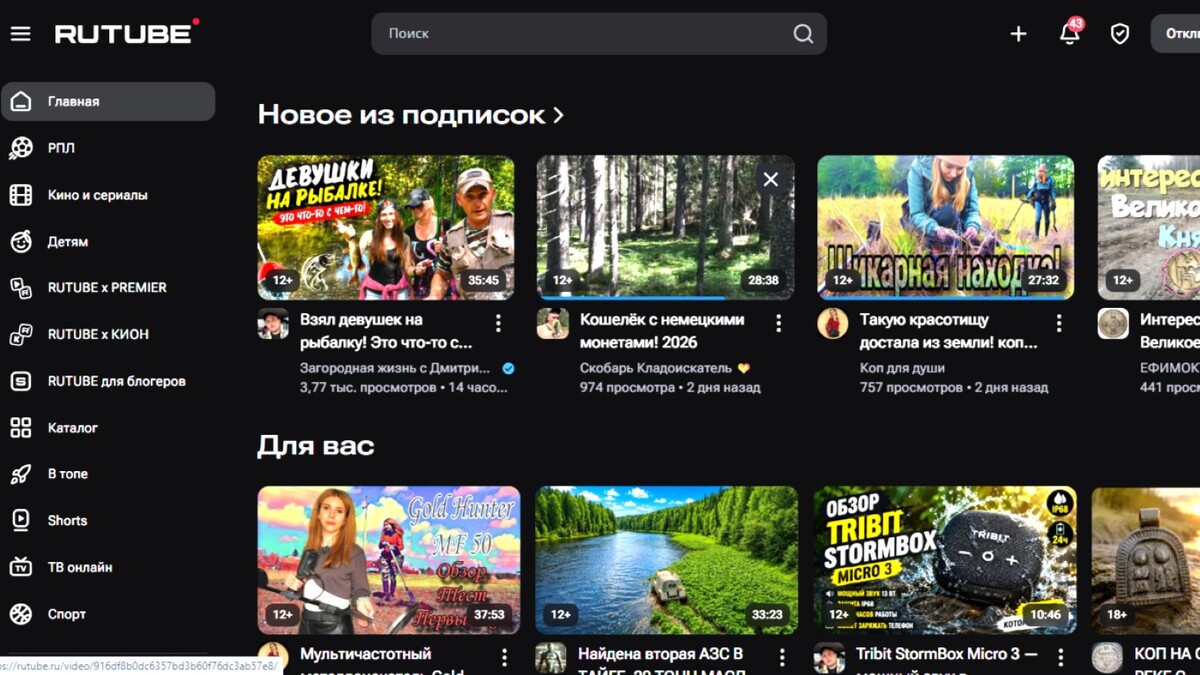The image size is (1200, 675).
Task: Click the RUTUBE x КИОН icon
Action: coord(21,334)
